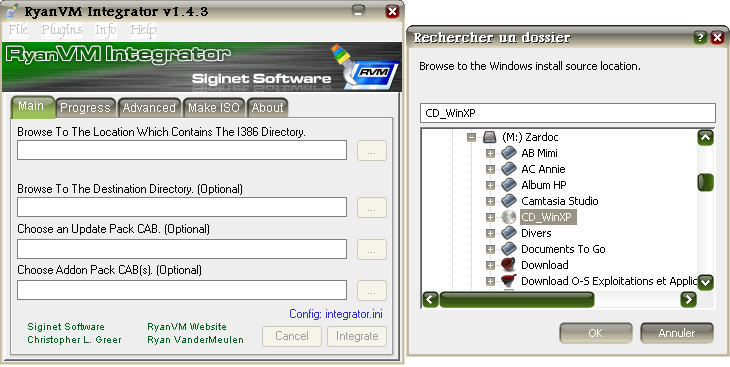Click the AB Mimi folder icon
Image resolution: width=730 pixels, height=367 pixels.
coord(509,153)
